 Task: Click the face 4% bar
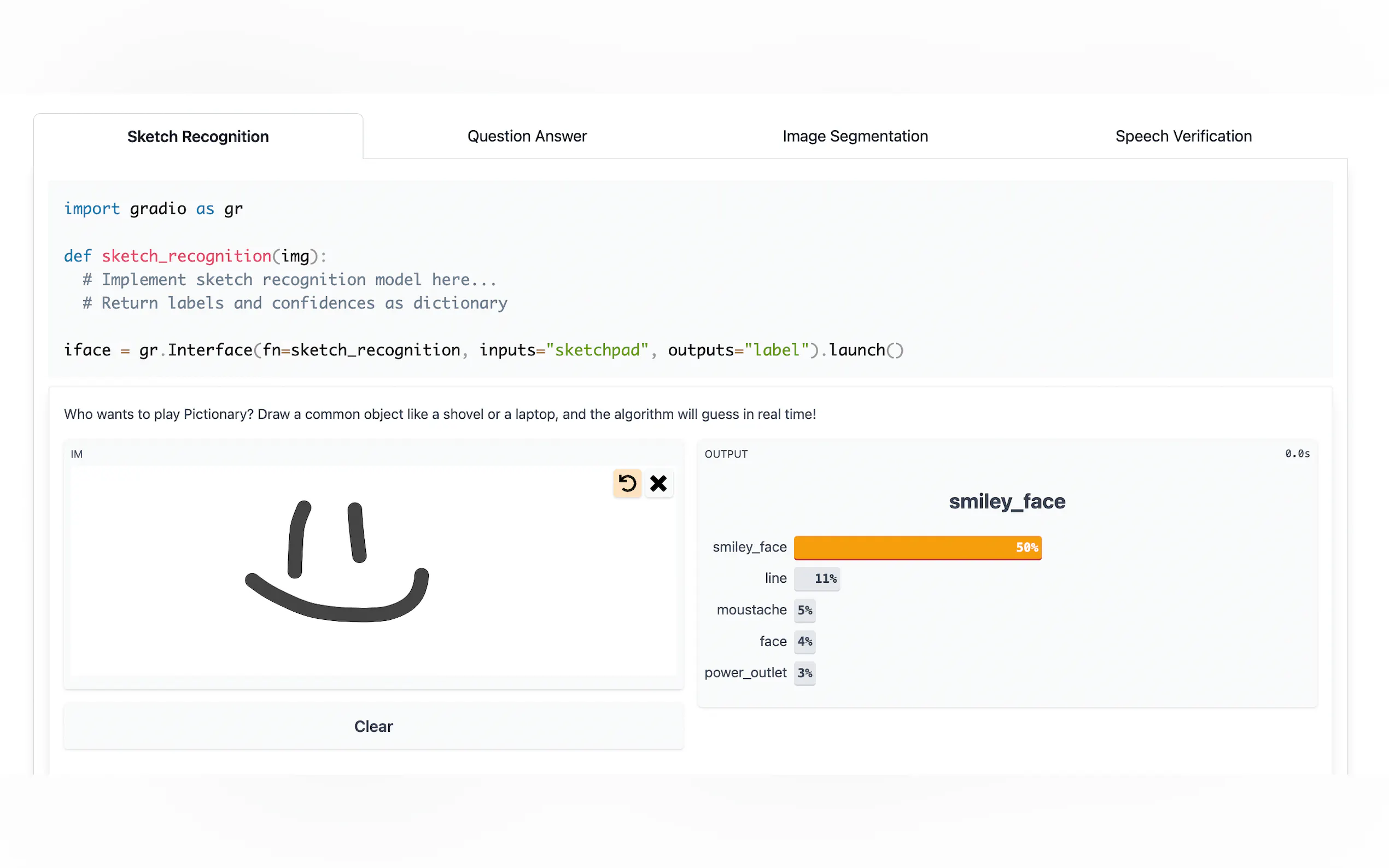[804, 641]
